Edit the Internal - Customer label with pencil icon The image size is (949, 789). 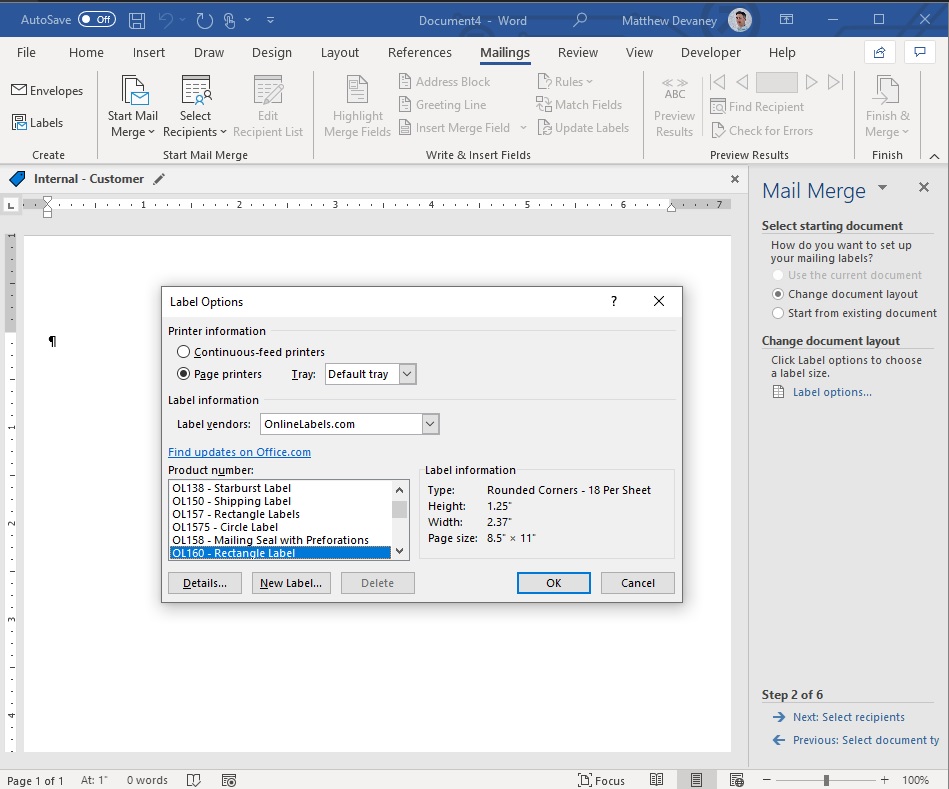pos(159,179)
